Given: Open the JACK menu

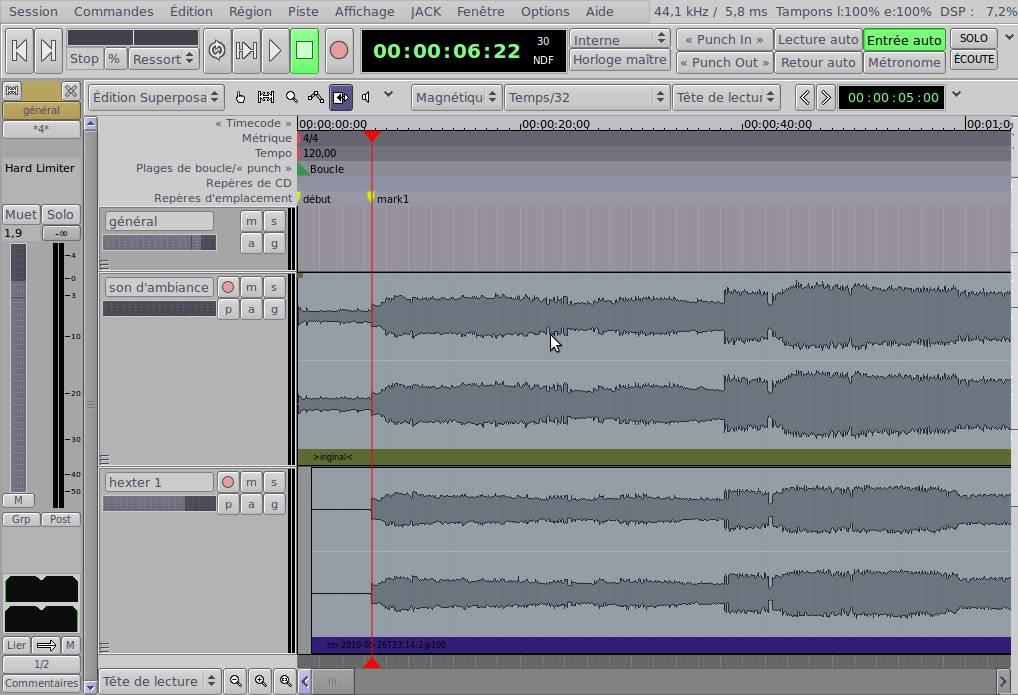Looking at the screenshot, I should (x=426, y=11).
